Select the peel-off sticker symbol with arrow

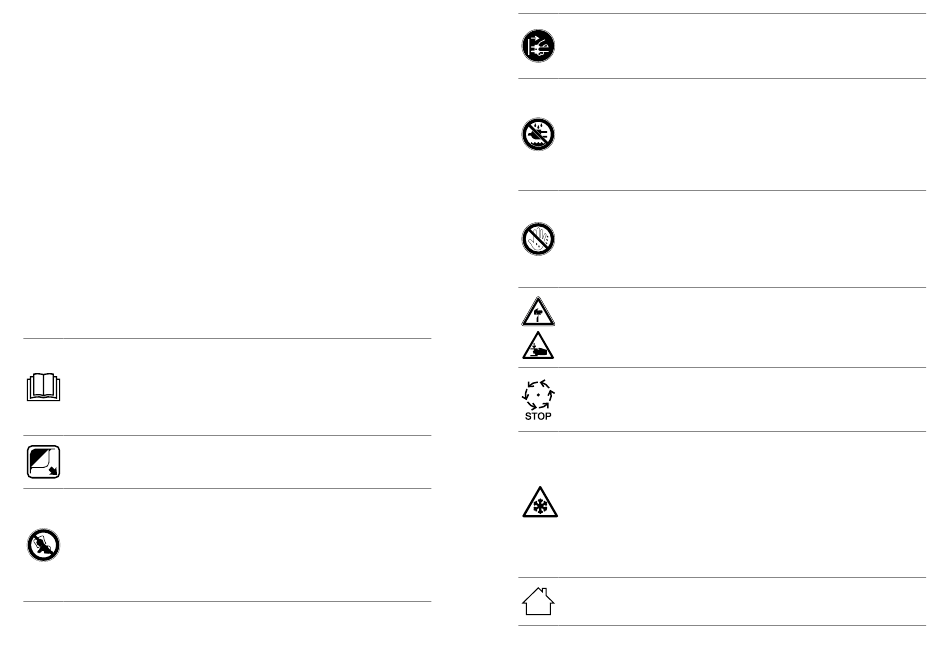coord(44,462)
